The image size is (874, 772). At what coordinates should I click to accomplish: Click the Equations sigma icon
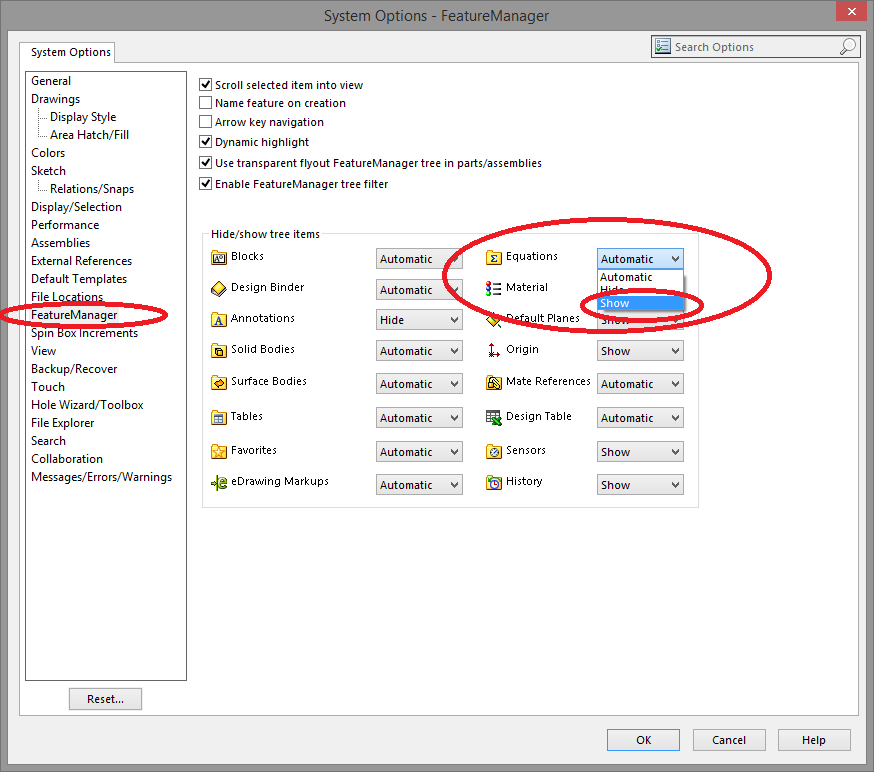(x=493, y=258)
